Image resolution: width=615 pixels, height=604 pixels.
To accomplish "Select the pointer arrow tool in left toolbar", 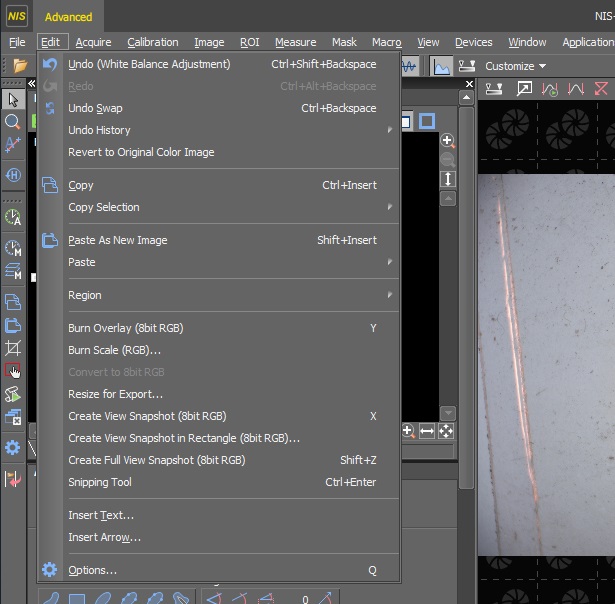I will point(13,99).
